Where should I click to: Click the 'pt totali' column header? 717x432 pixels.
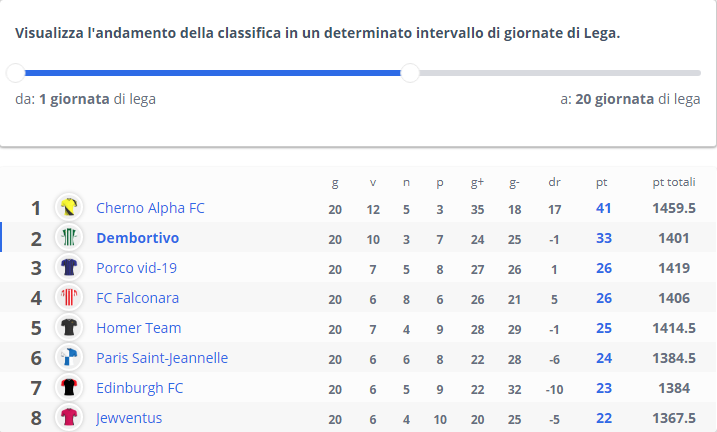pos(674,182)
